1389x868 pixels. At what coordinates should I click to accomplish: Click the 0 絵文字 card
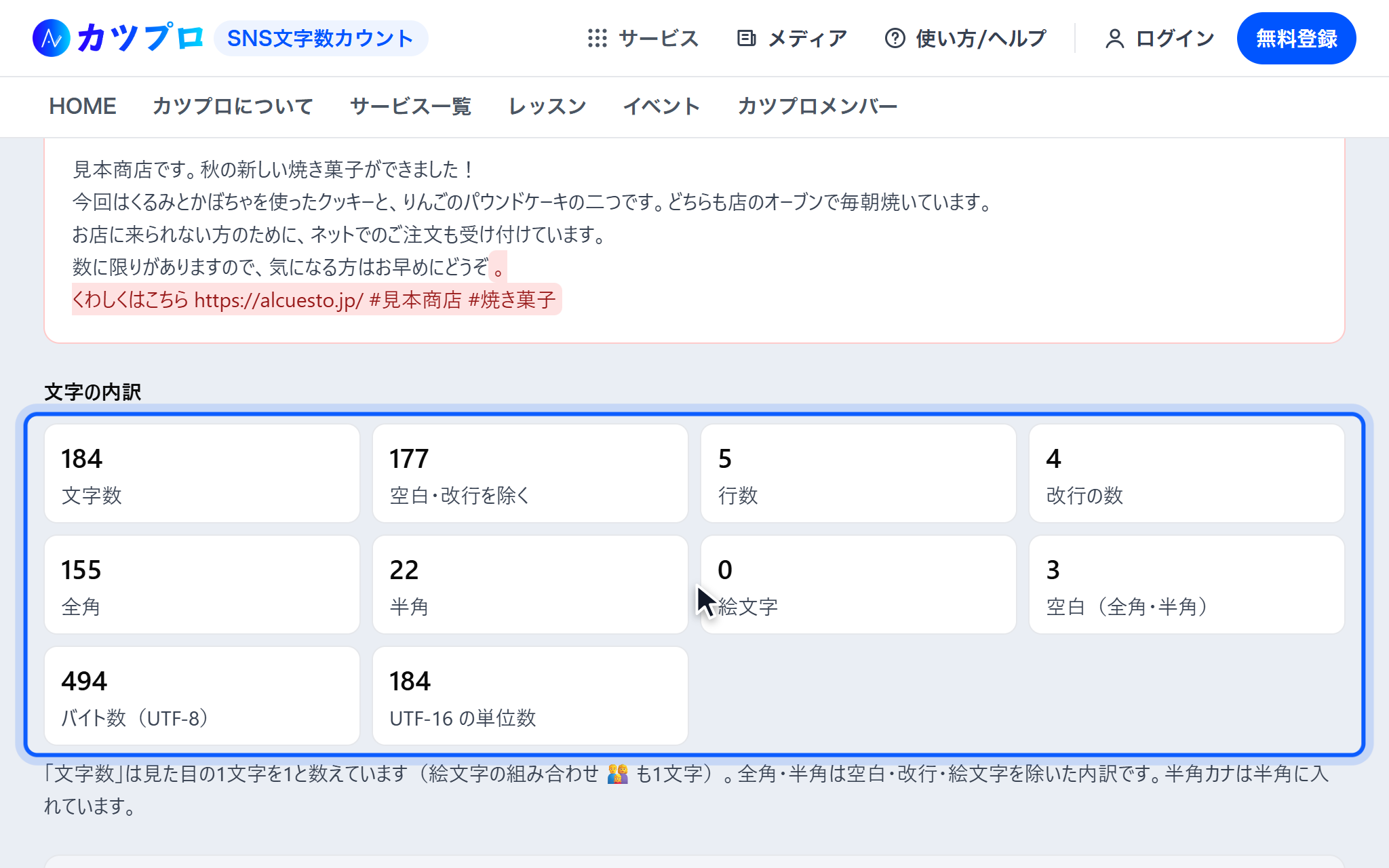[x=859, y=585]
